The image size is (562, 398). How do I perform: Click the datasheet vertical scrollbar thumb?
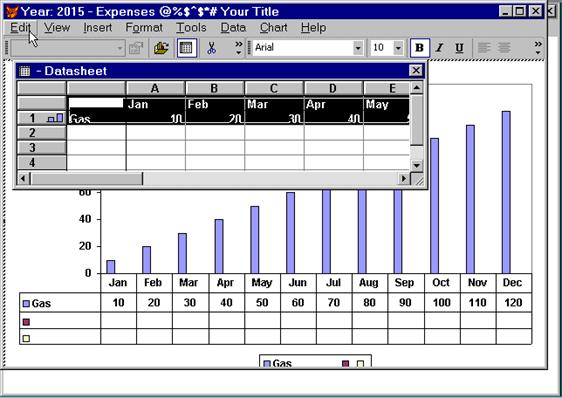(416, 120)
